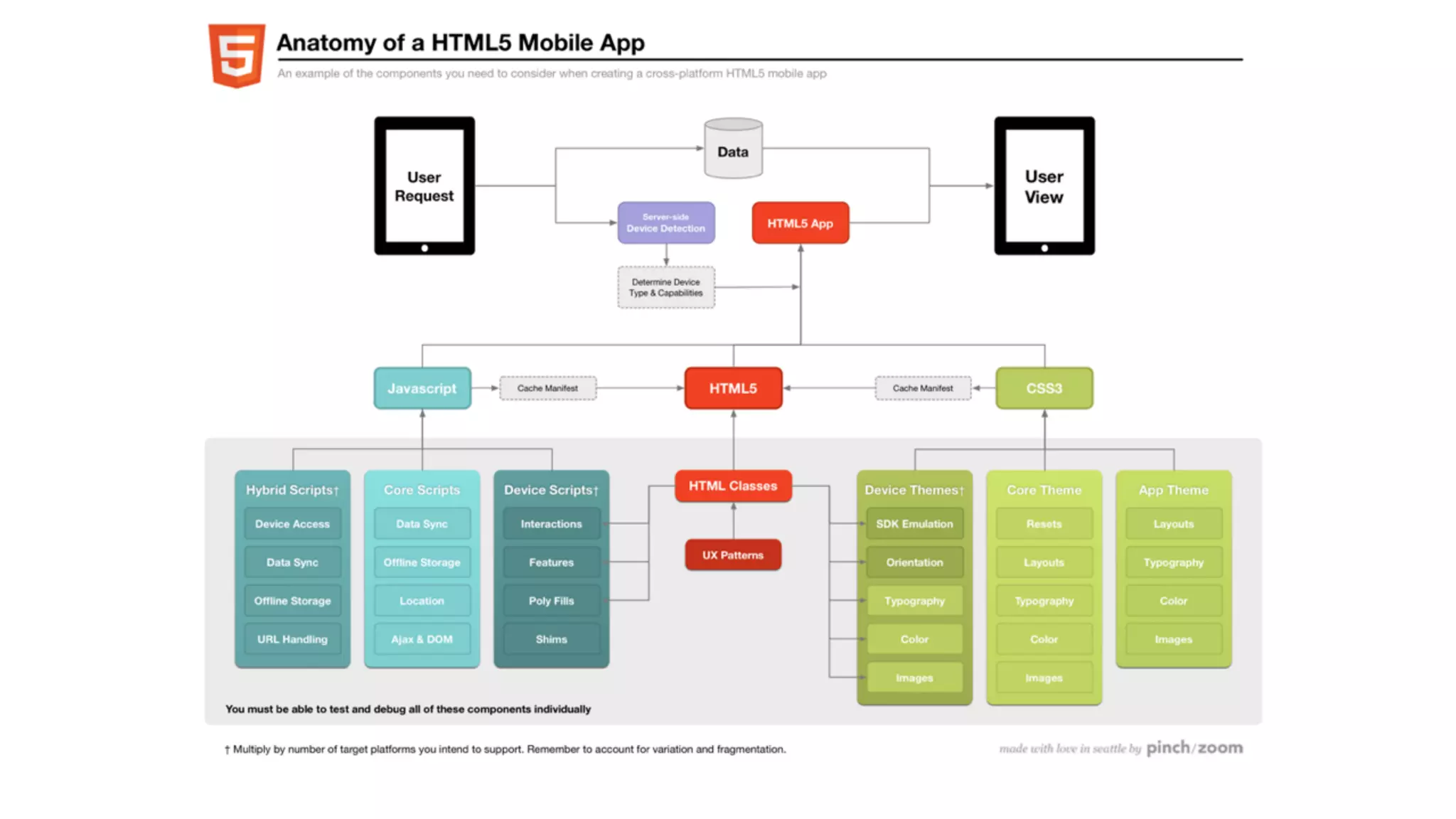Click the green CSS3 node
This screenshot has width=1456, height=819.
(x=1044, y=388)
